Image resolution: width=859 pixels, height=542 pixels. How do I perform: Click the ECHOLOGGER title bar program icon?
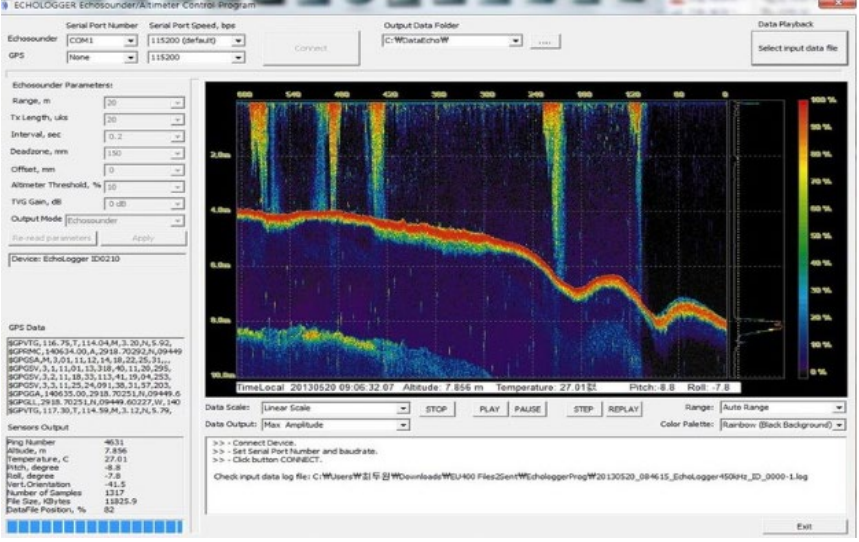[5, 5]
